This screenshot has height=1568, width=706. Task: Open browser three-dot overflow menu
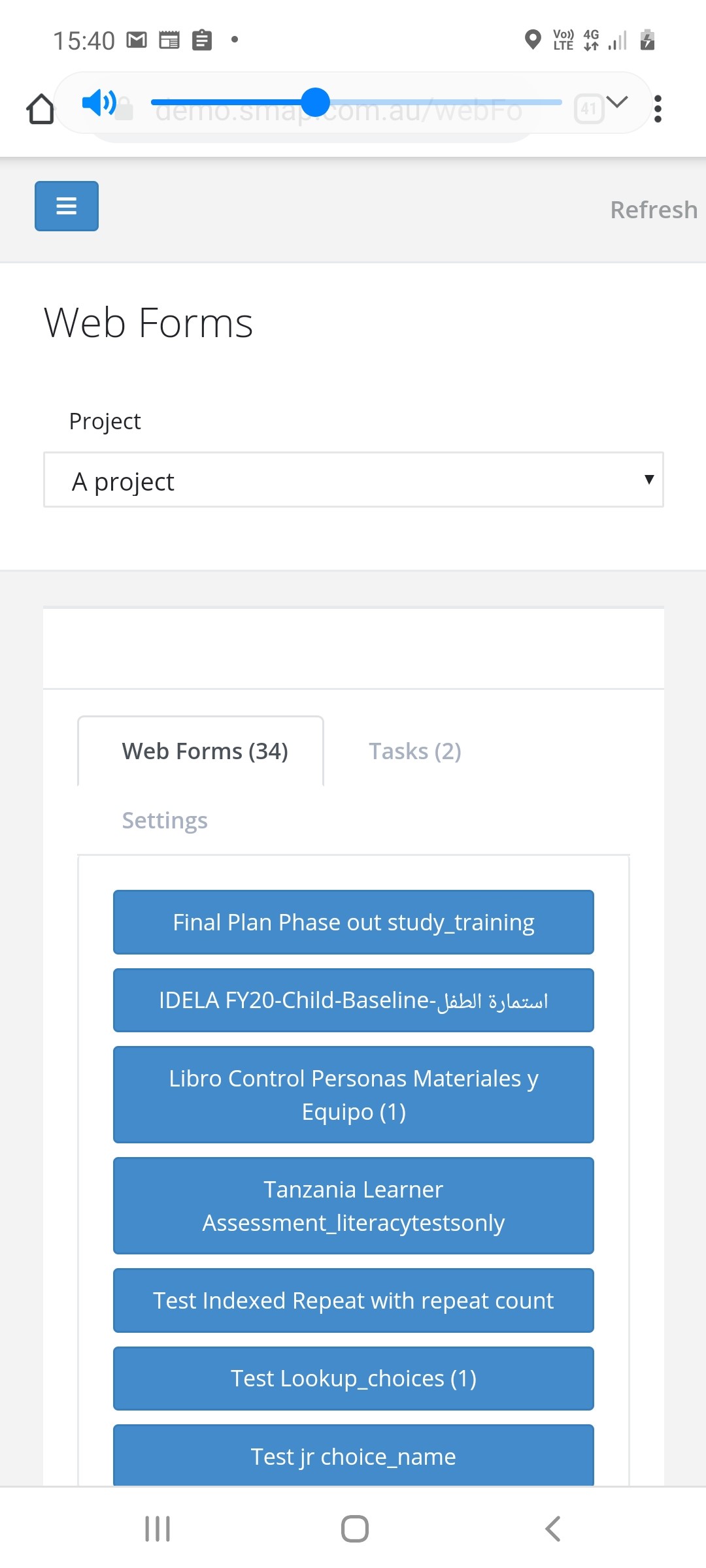[658, 108]
